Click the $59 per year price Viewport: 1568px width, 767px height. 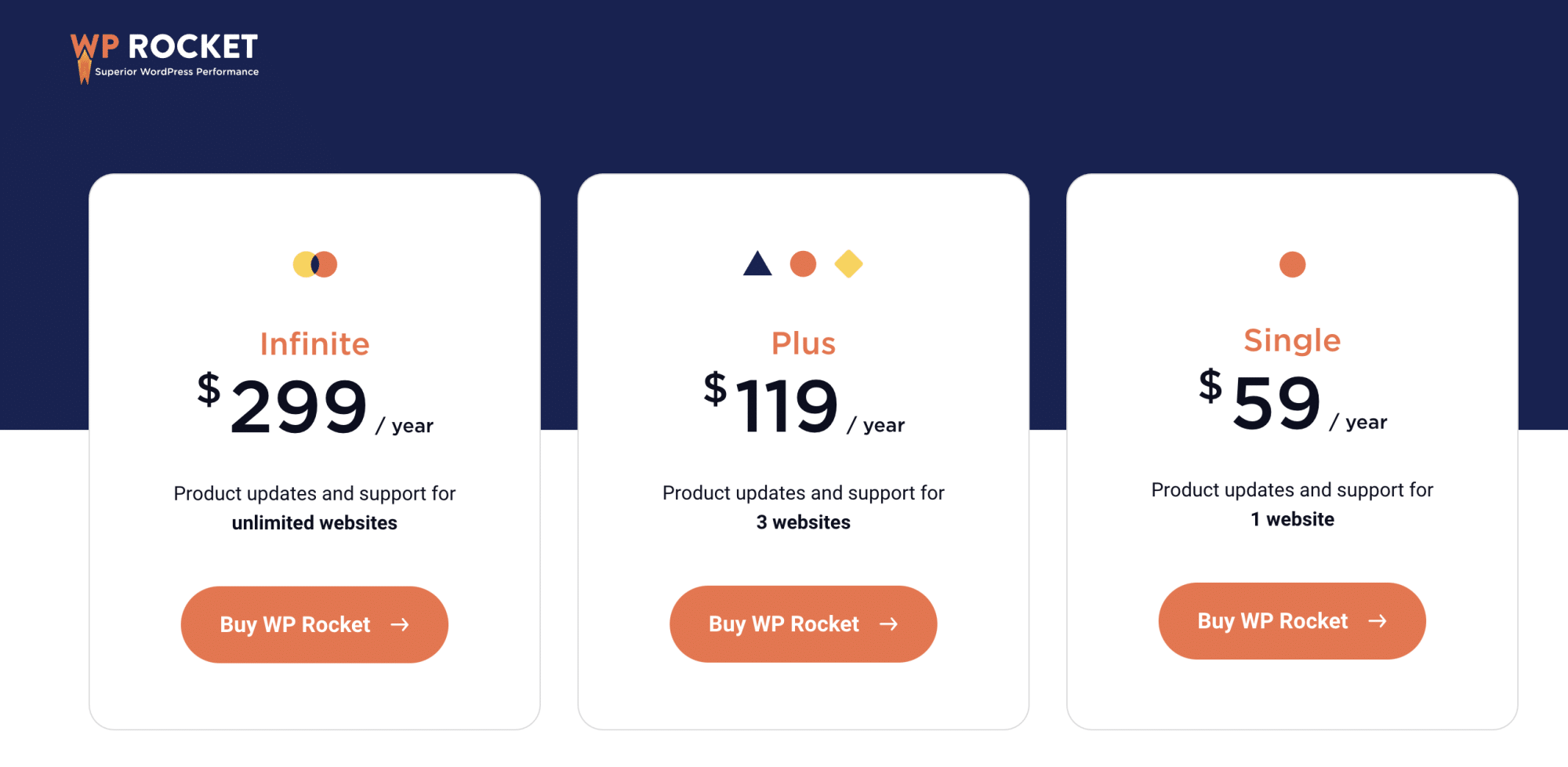click(x=1276, y=402)
